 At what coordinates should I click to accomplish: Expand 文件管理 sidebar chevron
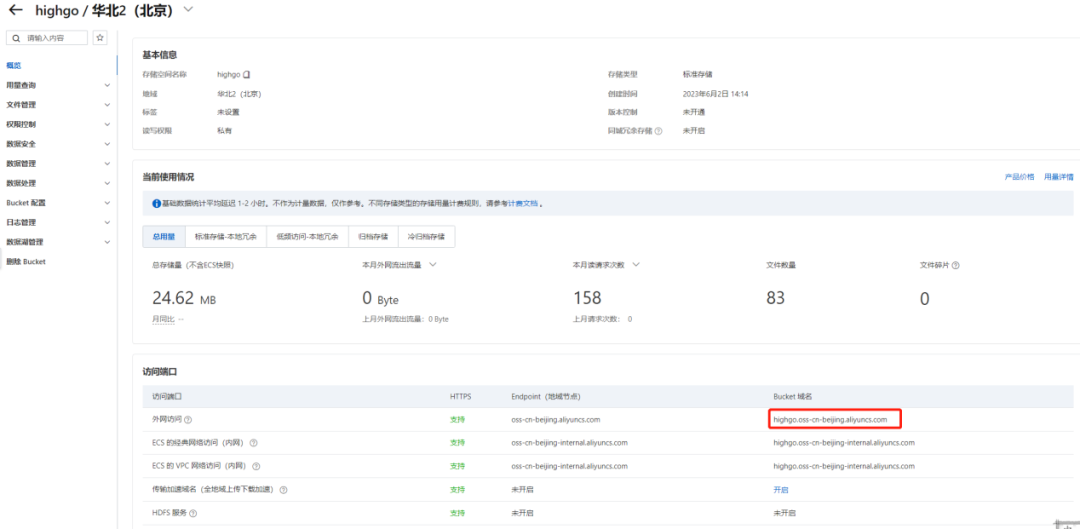107,105
